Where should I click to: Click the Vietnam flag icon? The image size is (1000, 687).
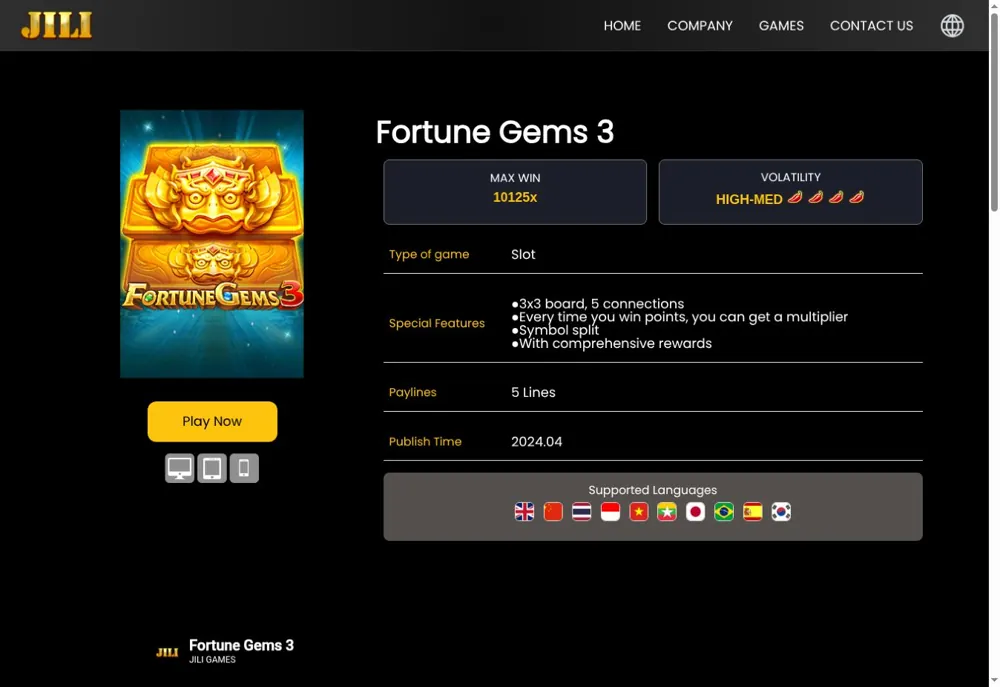[638, 512]
